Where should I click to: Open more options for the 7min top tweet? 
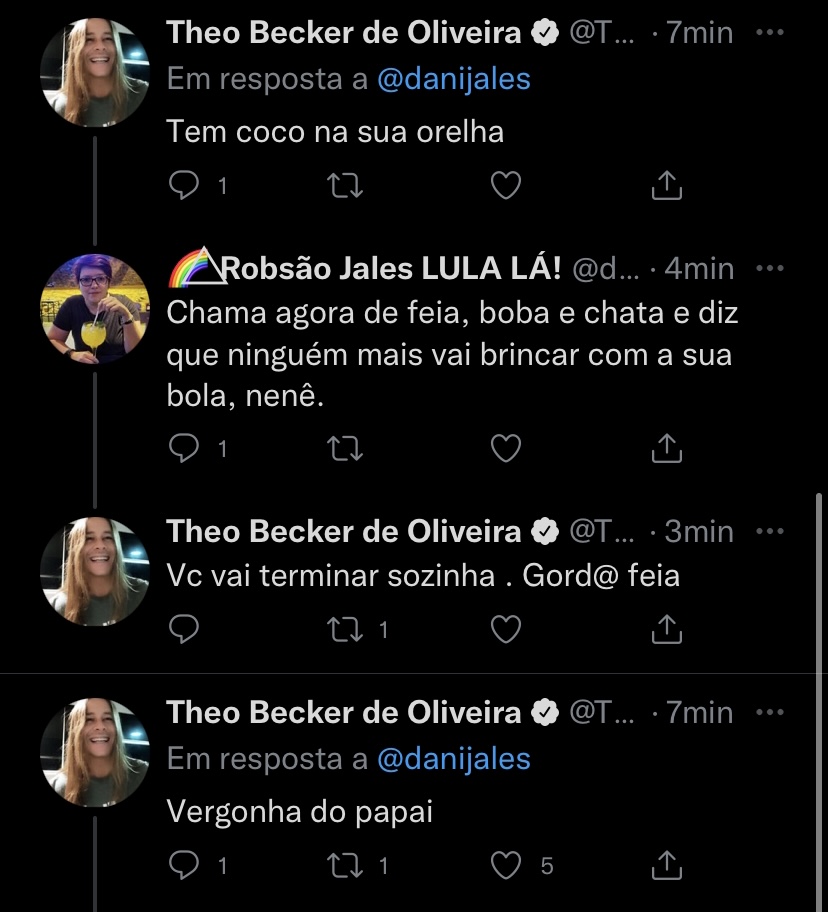click(x=769, y=32)
